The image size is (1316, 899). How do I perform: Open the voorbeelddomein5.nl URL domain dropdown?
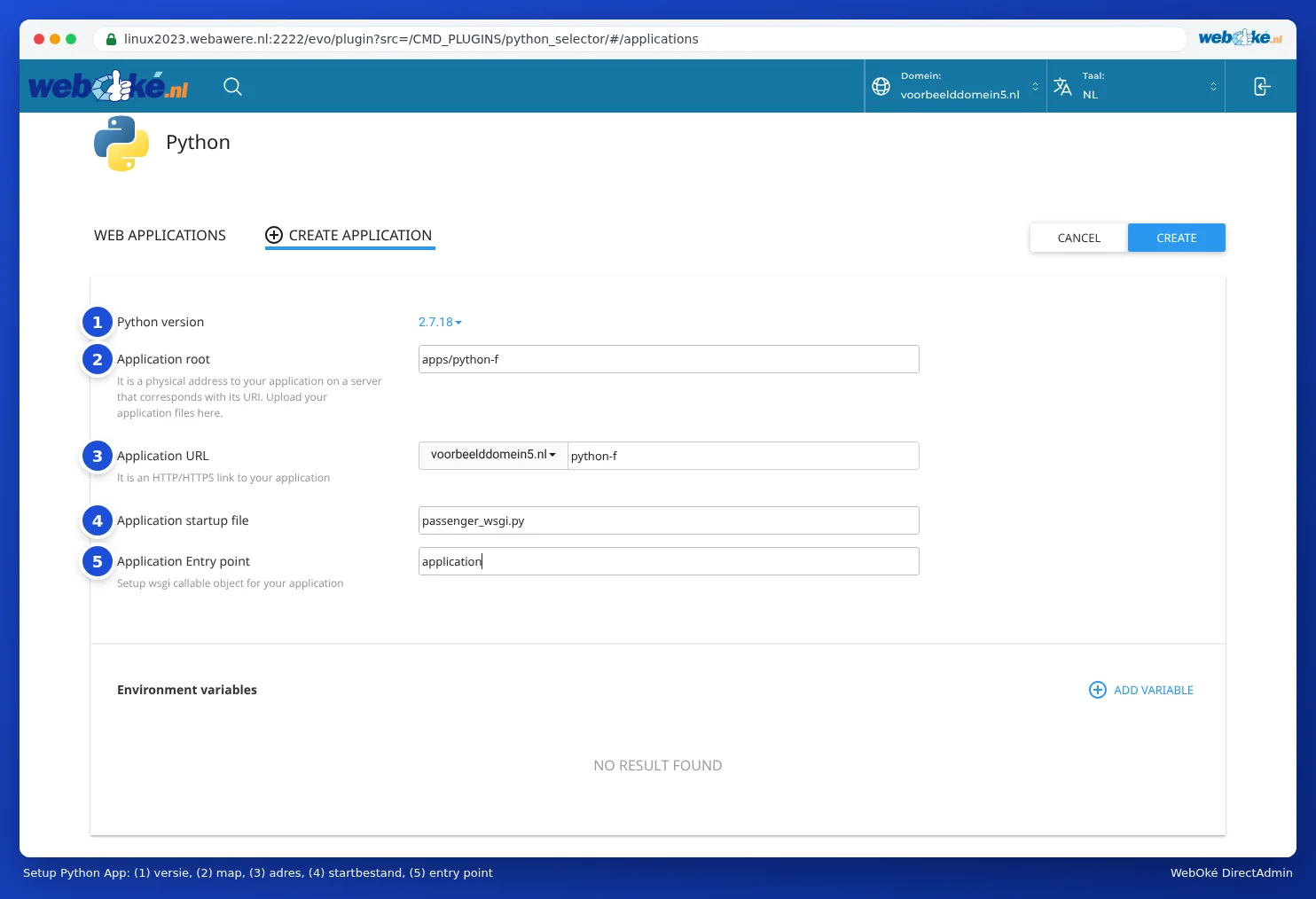pos(493,455)
